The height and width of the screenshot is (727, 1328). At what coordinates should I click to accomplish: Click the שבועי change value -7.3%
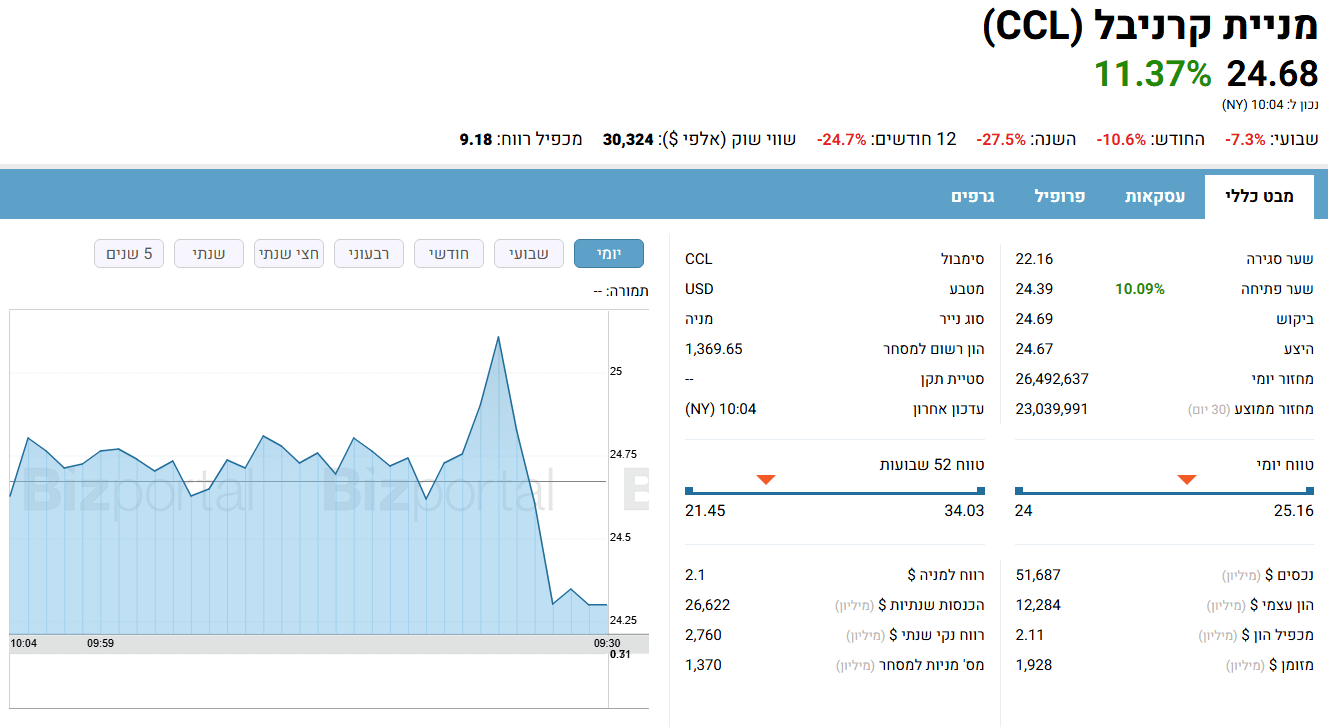point(1244,139)
